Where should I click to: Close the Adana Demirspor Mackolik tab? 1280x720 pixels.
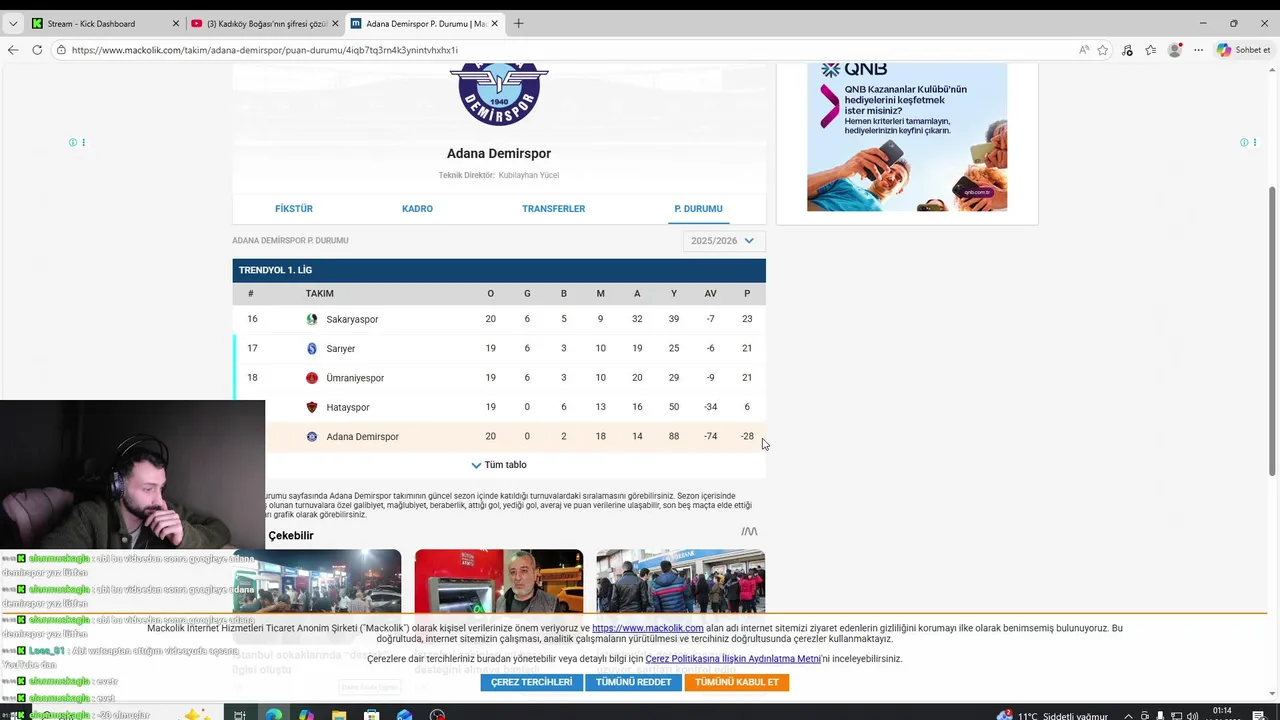pyautogui.click(x=495, y=23)
